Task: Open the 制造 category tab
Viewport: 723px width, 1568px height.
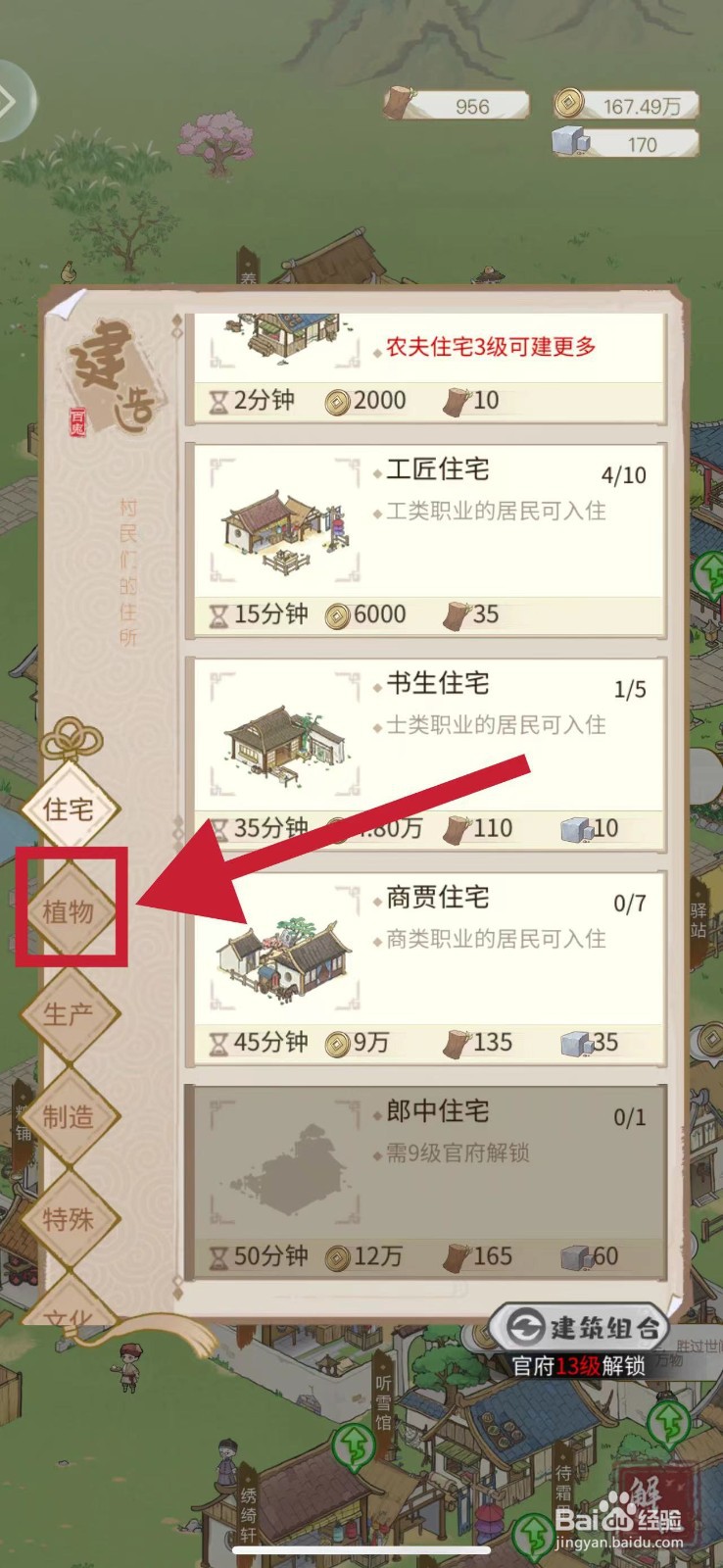Action: coord(69,1116)
